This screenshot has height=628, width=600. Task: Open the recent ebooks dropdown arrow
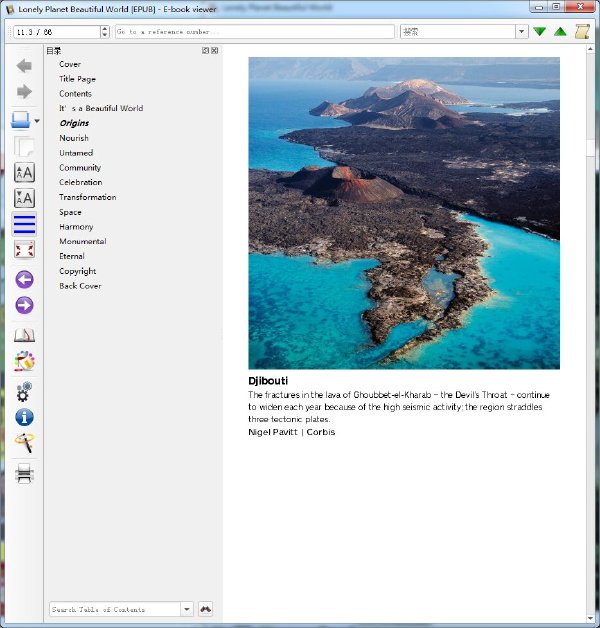pos(37,121)
